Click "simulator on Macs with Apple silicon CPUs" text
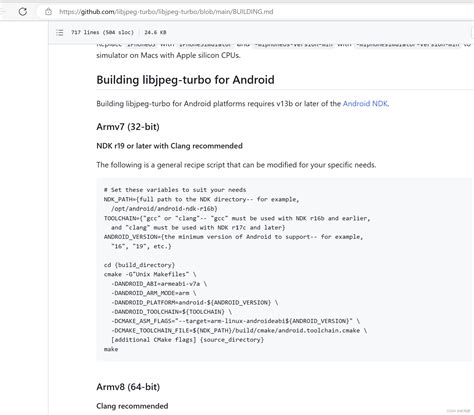474x415 pixels. (x=168, y=55)
